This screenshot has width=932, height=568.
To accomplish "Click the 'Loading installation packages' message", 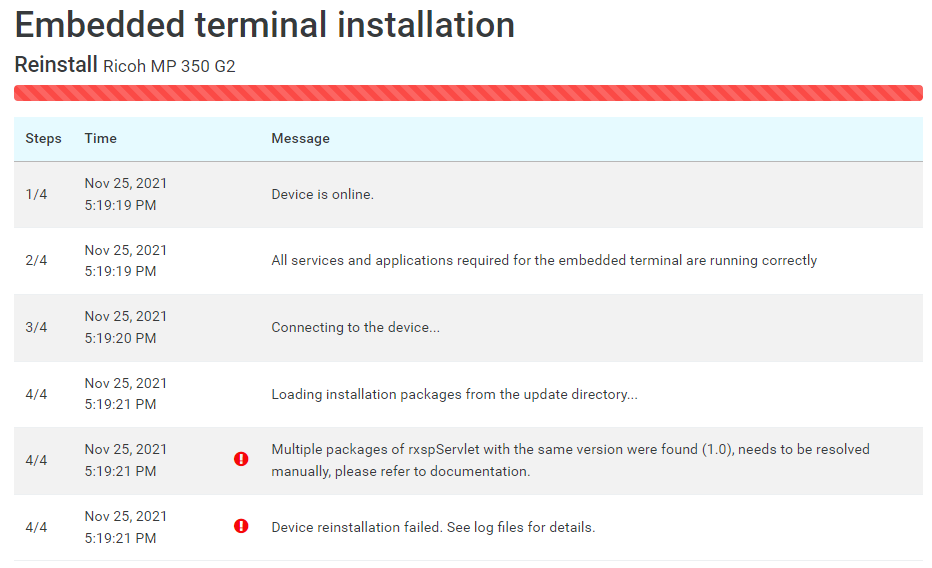I will (454, 394).
